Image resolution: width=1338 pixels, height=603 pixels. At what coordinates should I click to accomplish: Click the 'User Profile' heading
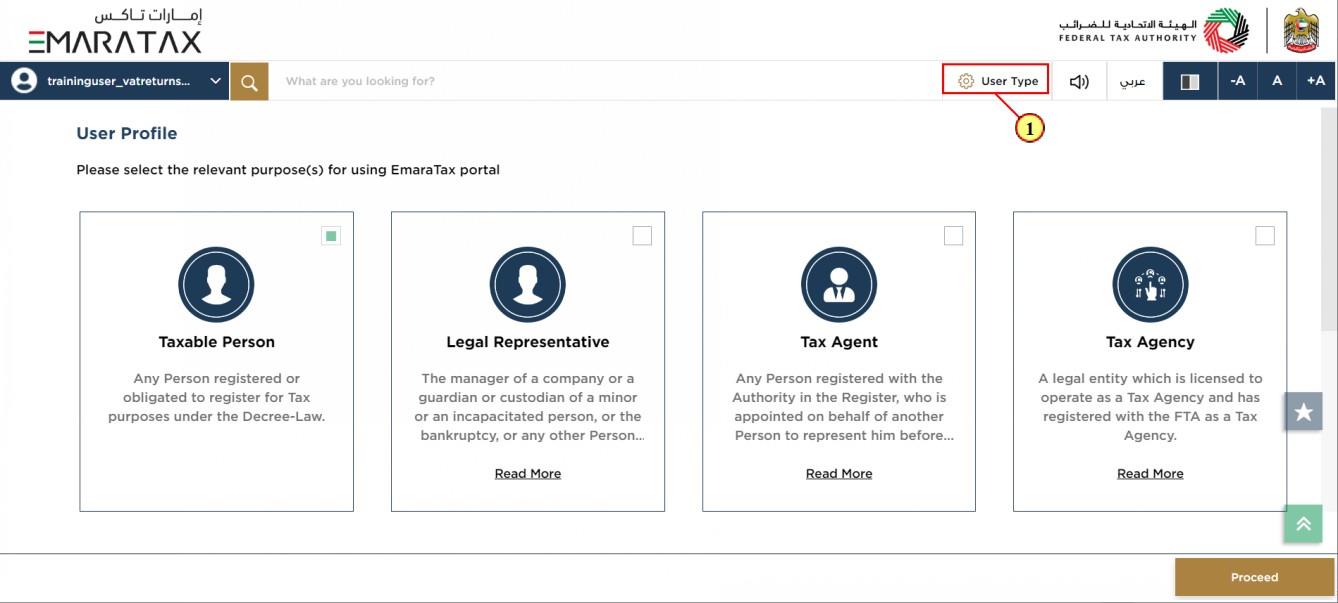coord(127,133)
